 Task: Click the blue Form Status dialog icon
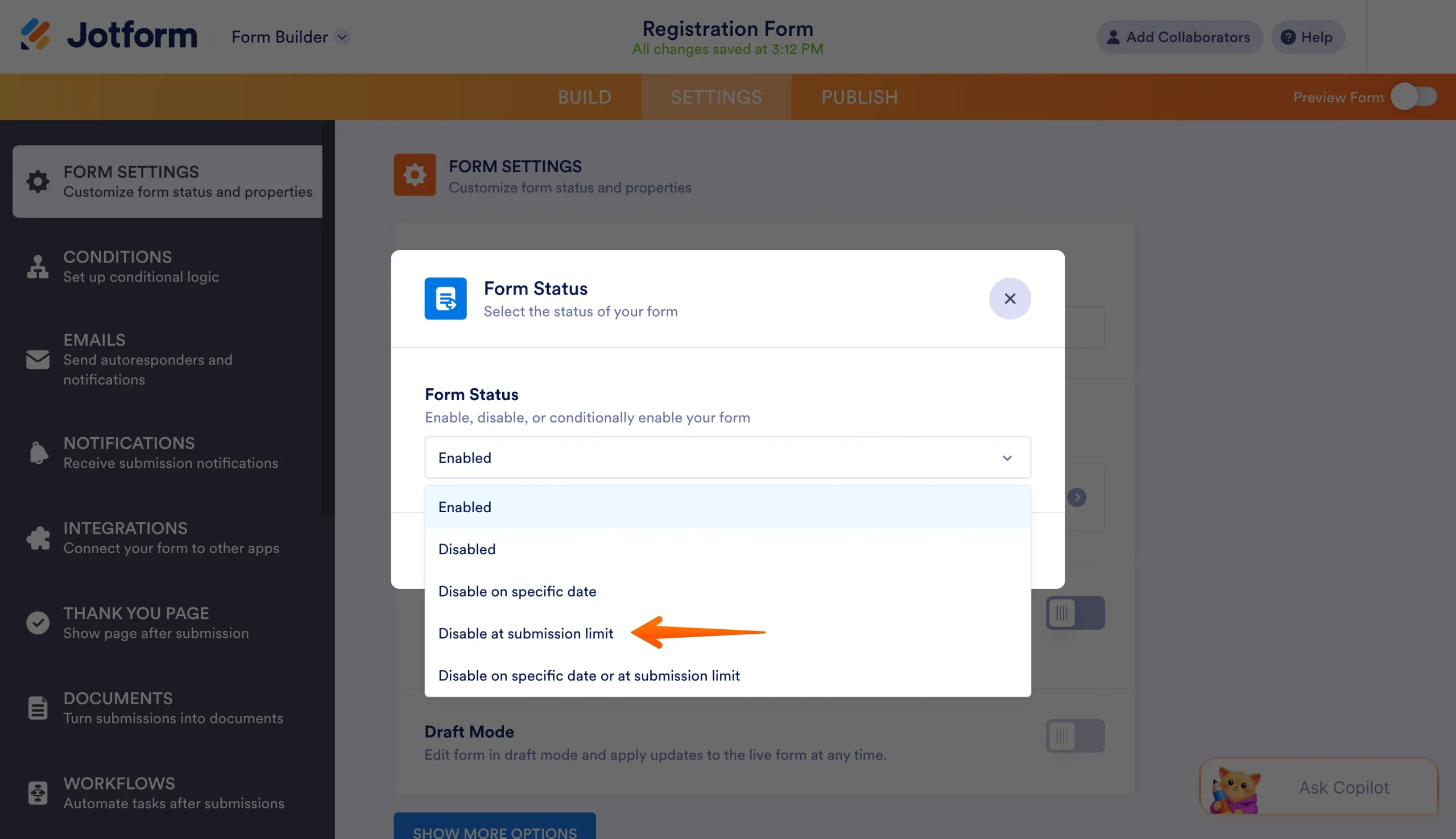(x=445, y=298)
